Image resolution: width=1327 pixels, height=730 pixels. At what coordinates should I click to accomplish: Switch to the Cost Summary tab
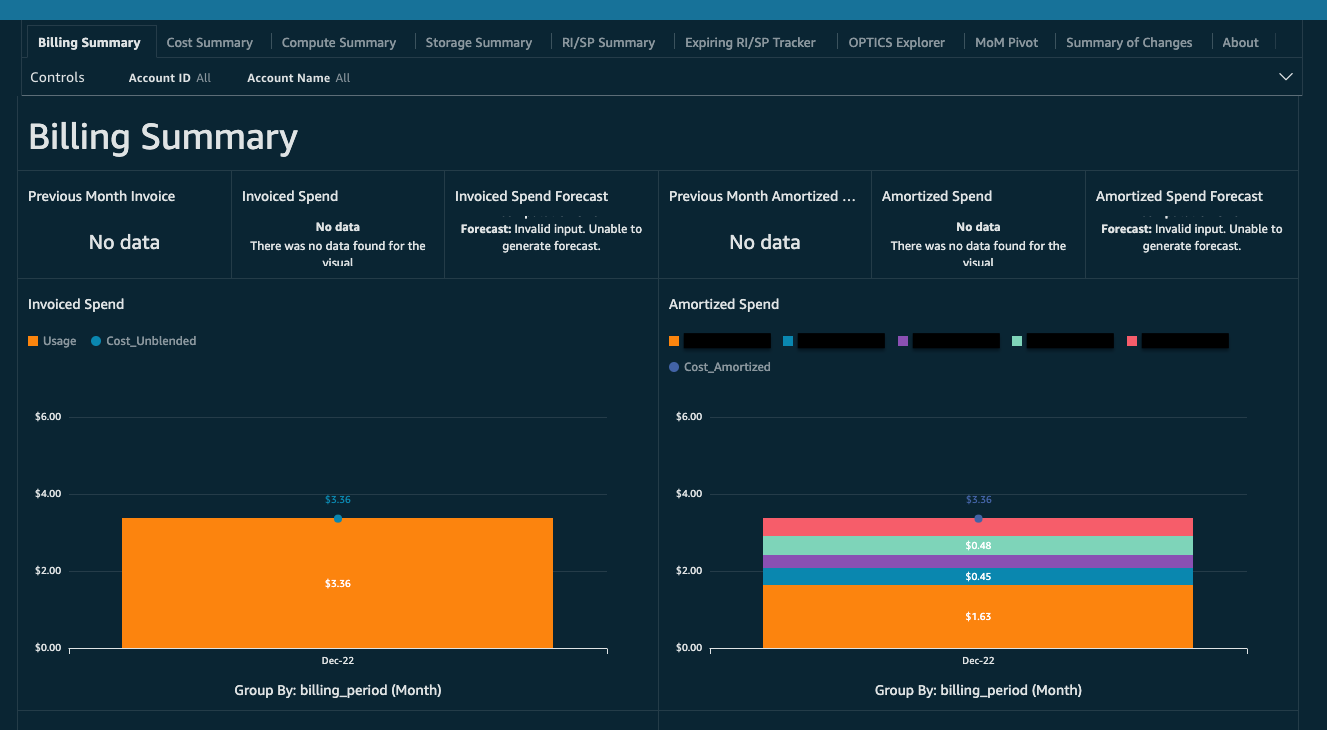pyautogui.click(x=209, y=42)
